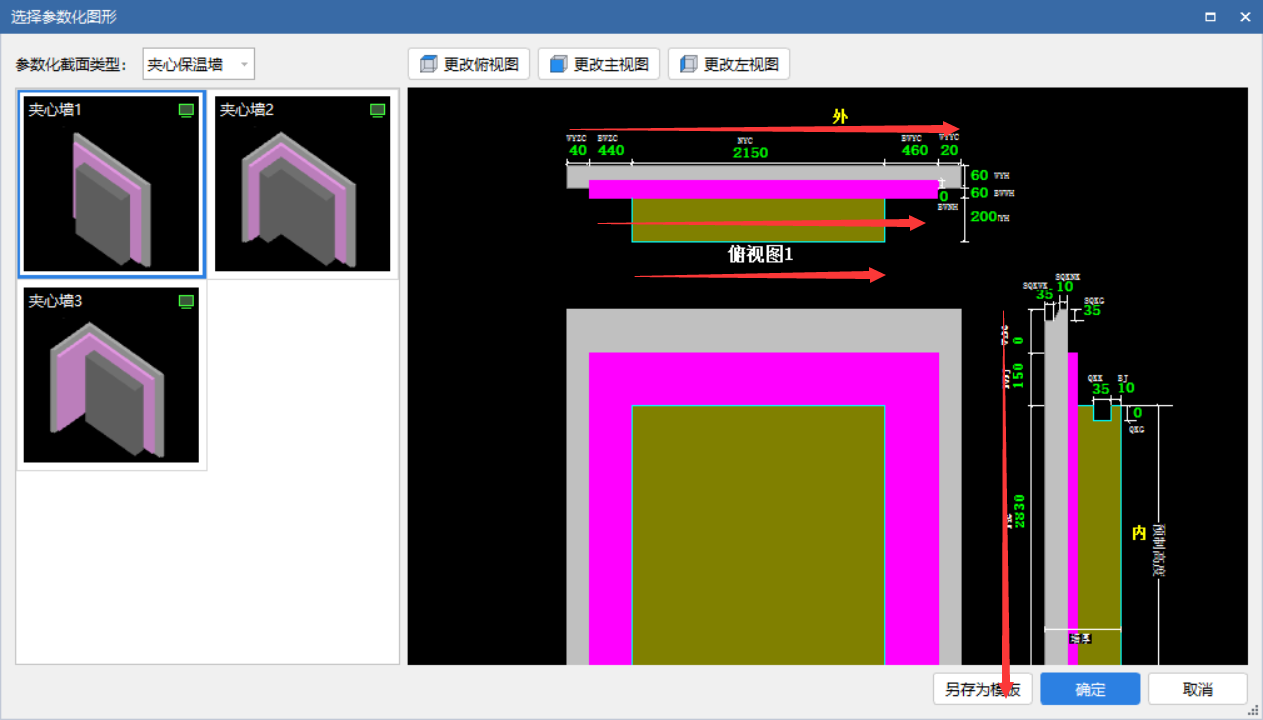The width and height of the screenshot is (1263, 720).
Task: Close the 选择参数化图形 dialog
Action: (1245, 17)
